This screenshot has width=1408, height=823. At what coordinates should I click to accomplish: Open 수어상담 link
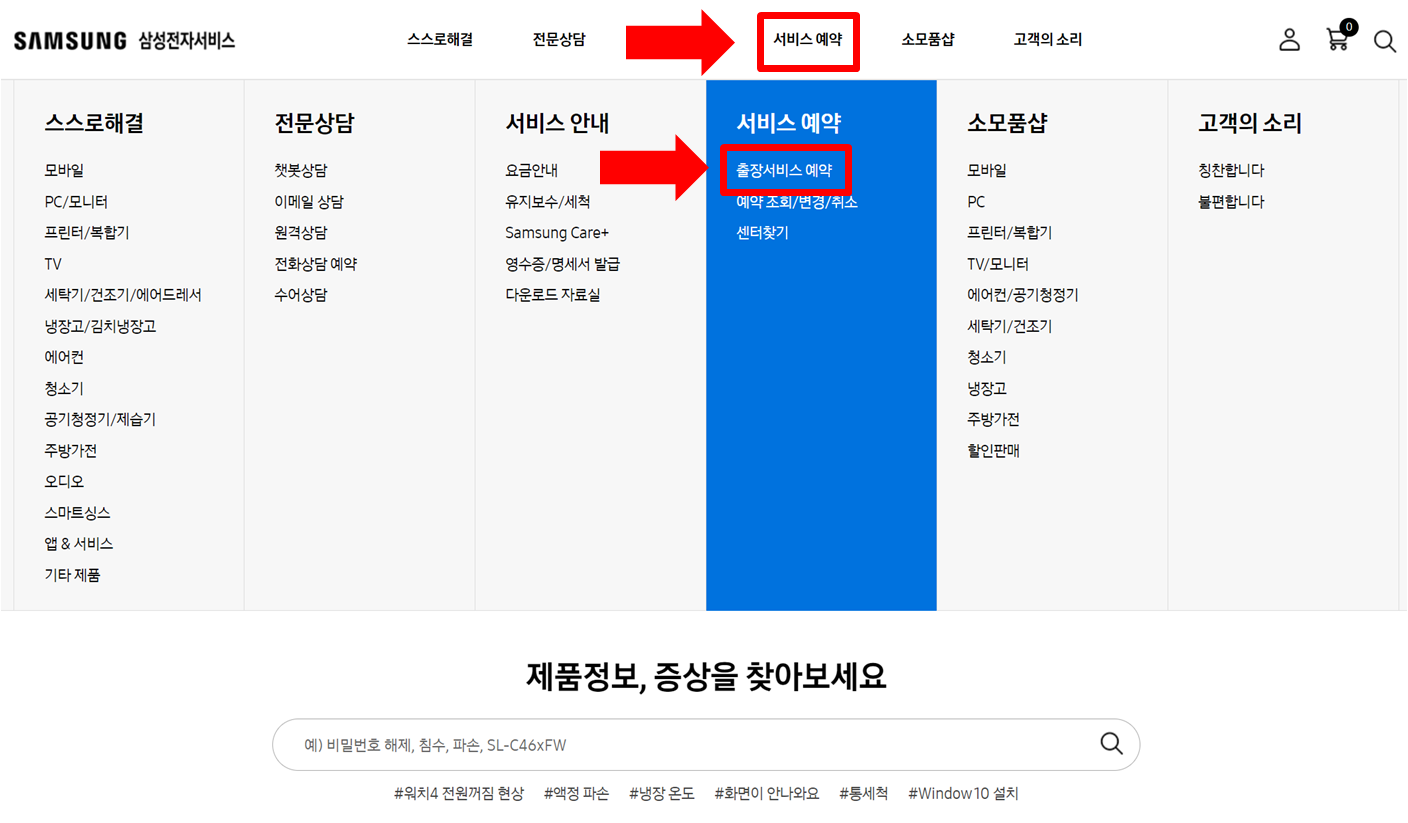point(301,295)
